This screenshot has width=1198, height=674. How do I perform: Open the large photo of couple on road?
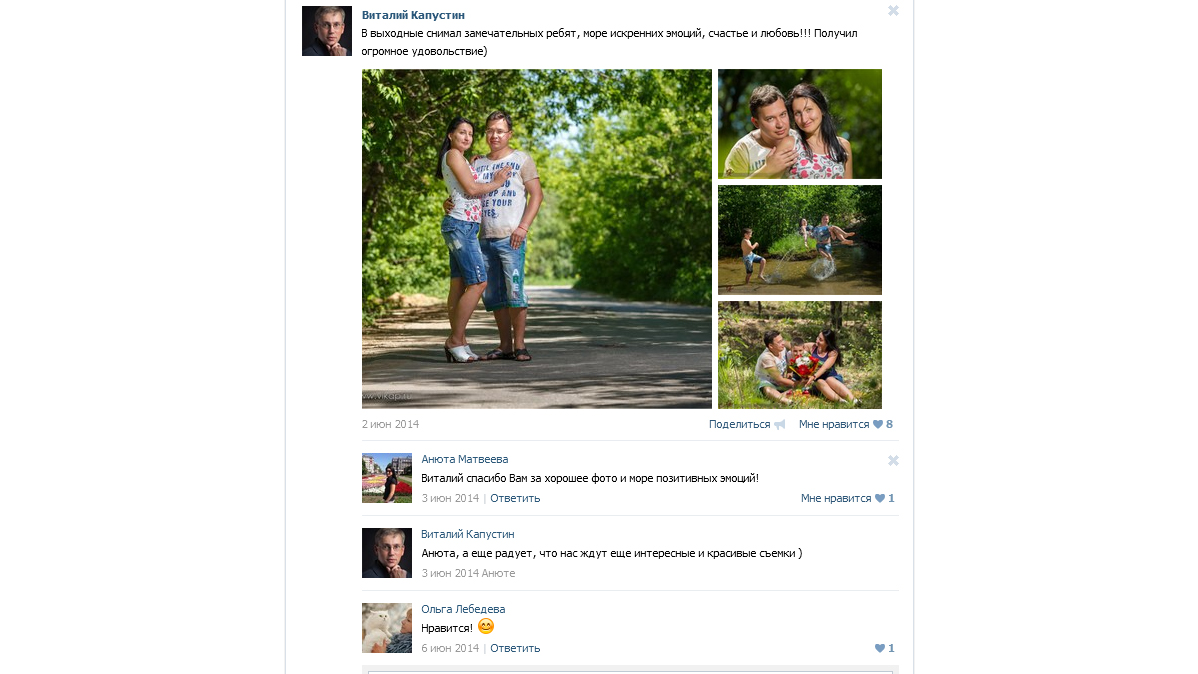point(536,238)
